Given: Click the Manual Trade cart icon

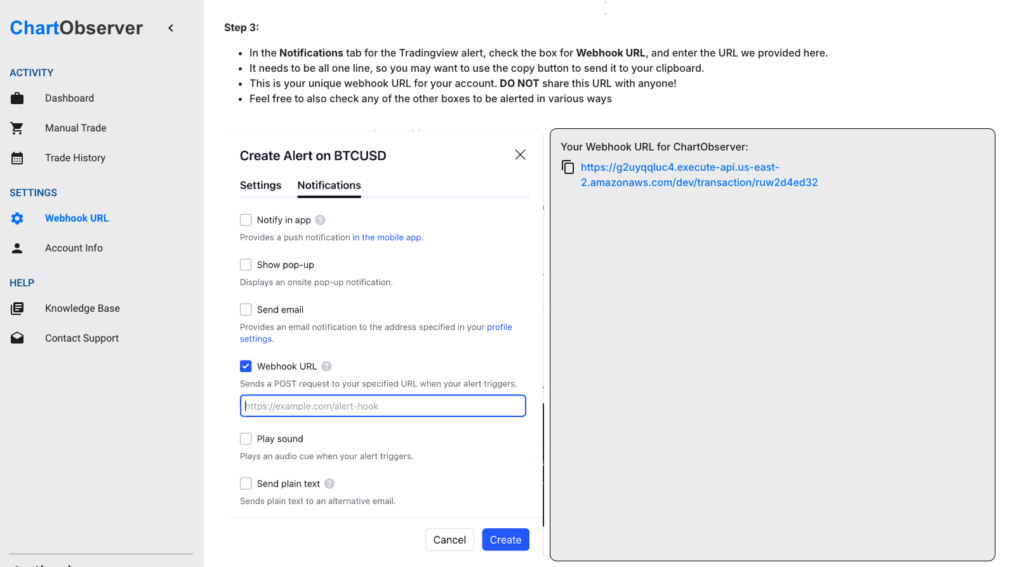Looking at the screenshot, I should [x=17, y=128].
